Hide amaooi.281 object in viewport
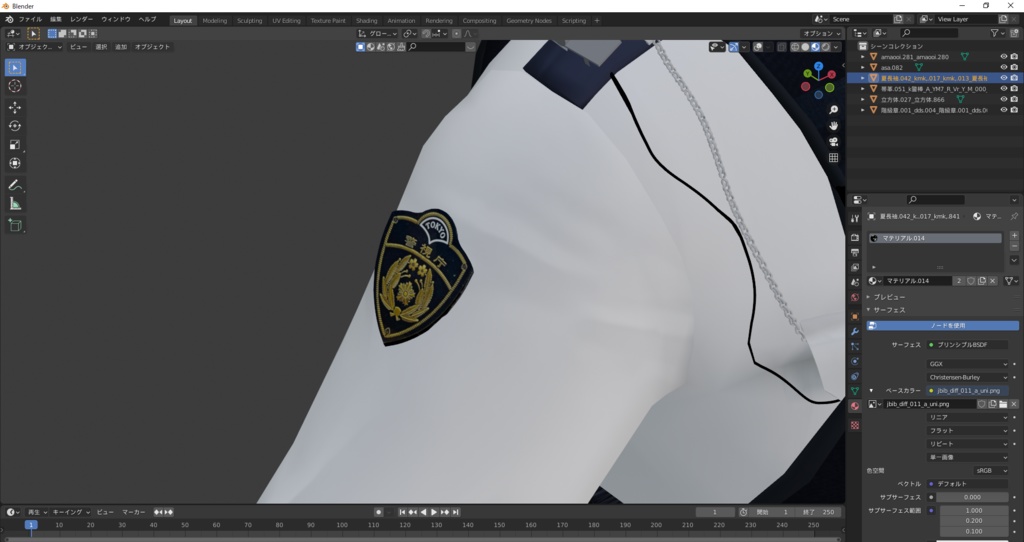The height and width of the screenshot is (542, 1024). coord(1004,57)
